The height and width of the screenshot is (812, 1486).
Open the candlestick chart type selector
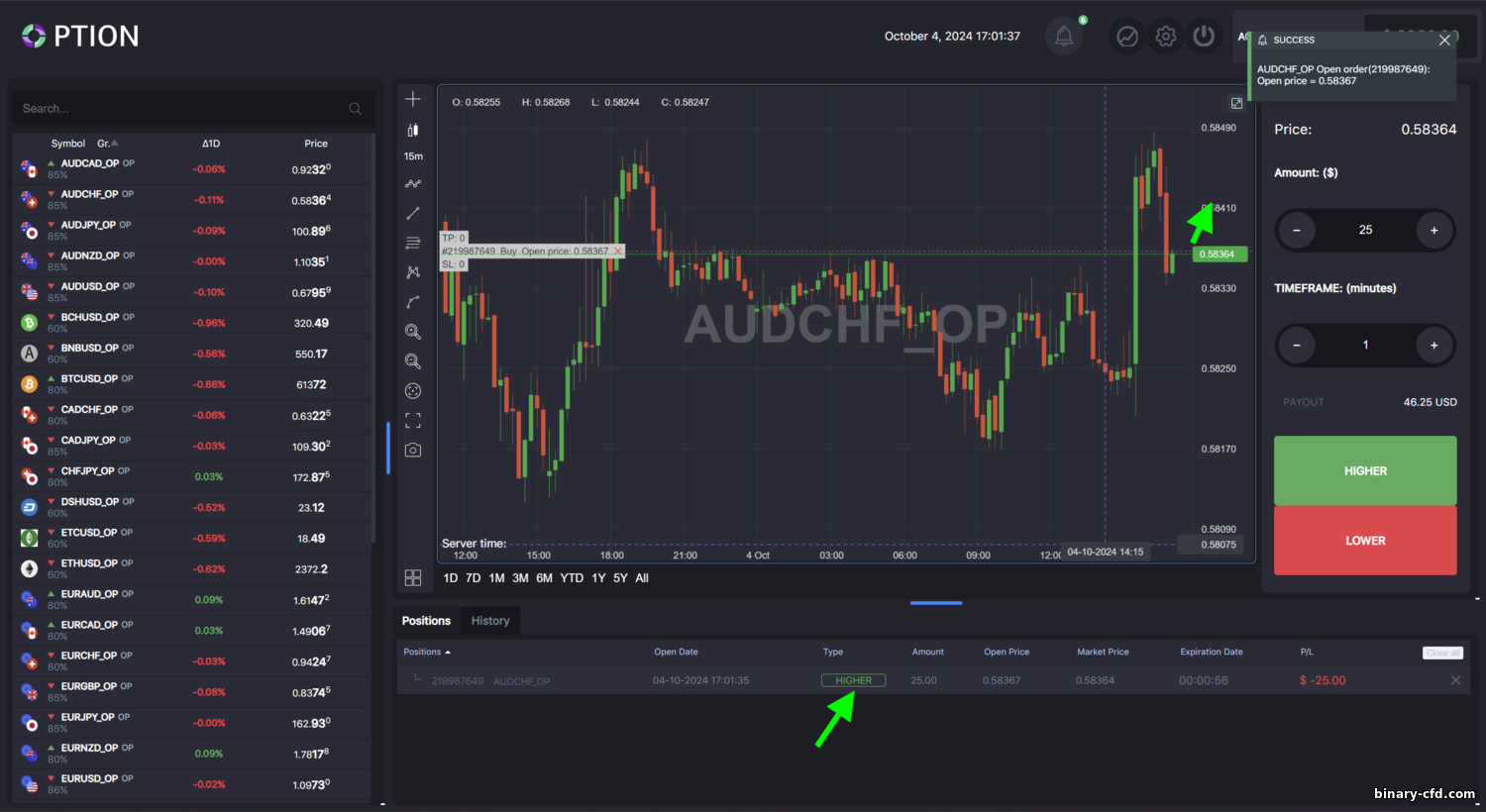click(x=413, y=130)
